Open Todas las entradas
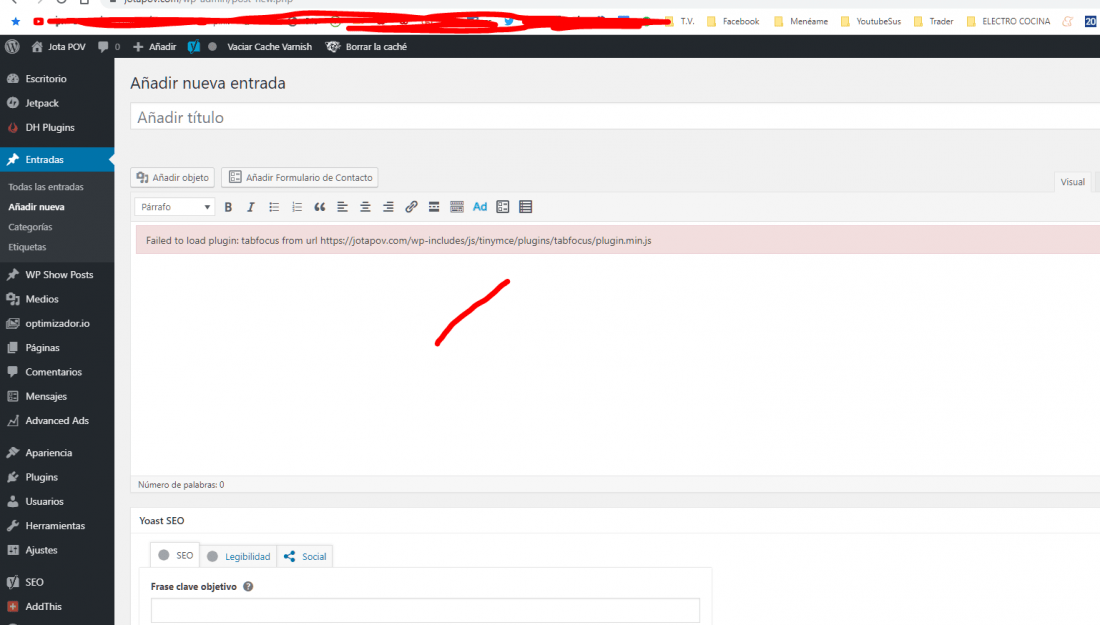The height and width of the screenshot is (625, 1100). click(46, 187)
